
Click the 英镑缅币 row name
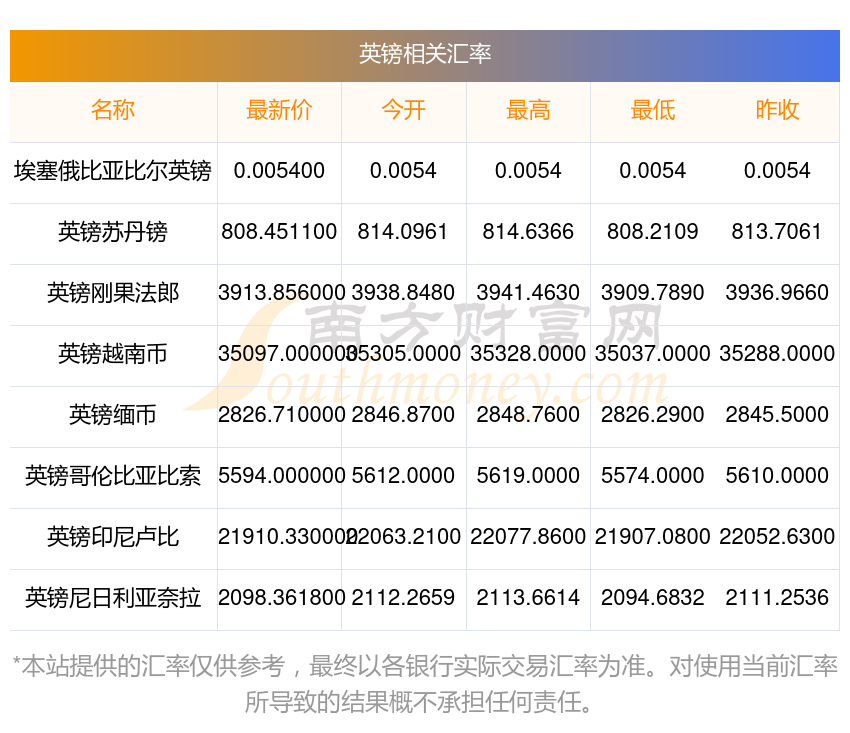click(113, 415)
